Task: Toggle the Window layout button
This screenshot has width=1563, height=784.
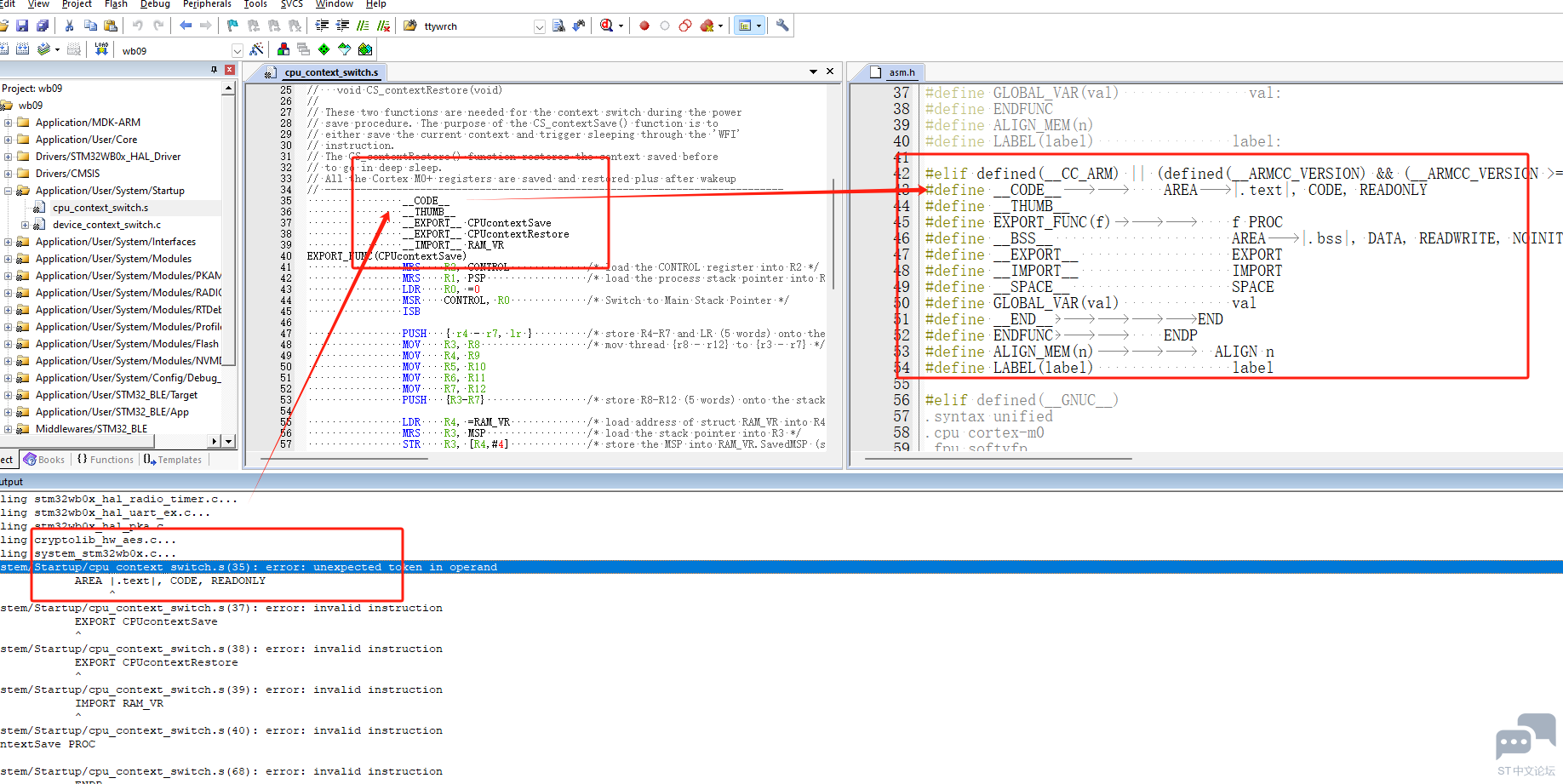Action: tap(745, 26)
